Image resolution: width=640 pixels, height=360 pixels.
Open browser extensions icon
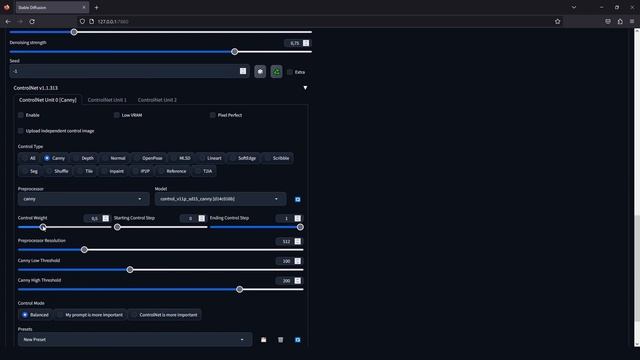tap(620, 21)
